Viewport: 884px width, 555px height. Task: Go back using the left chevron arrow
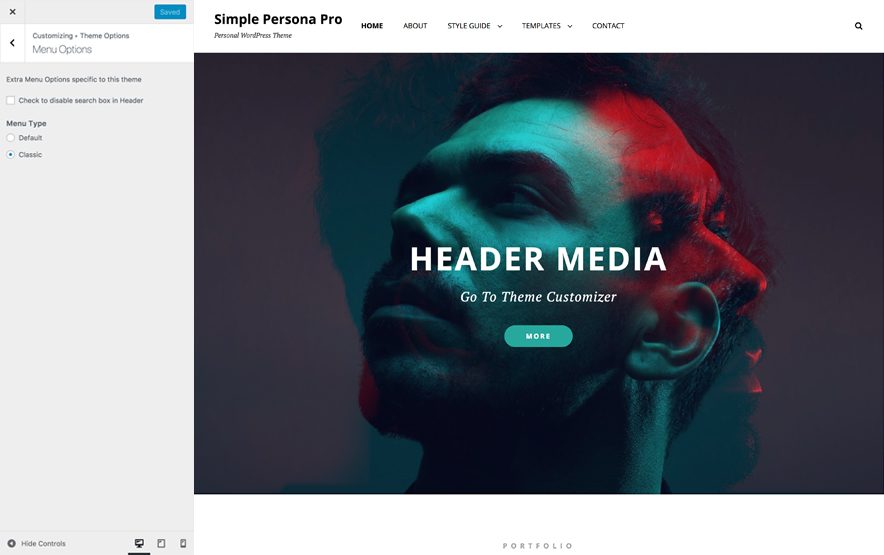click(x=12, y=43)
